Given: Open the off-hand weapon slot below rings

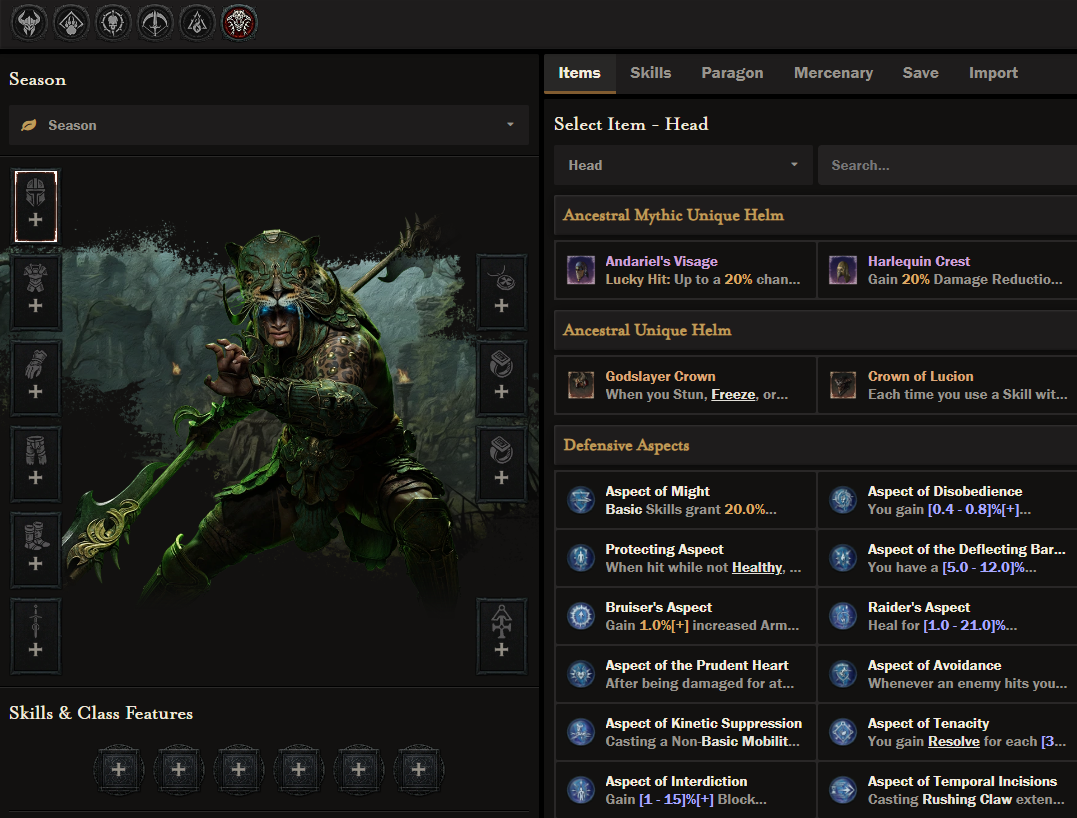Looking at the screenshot, I should [x=501, y=635].
